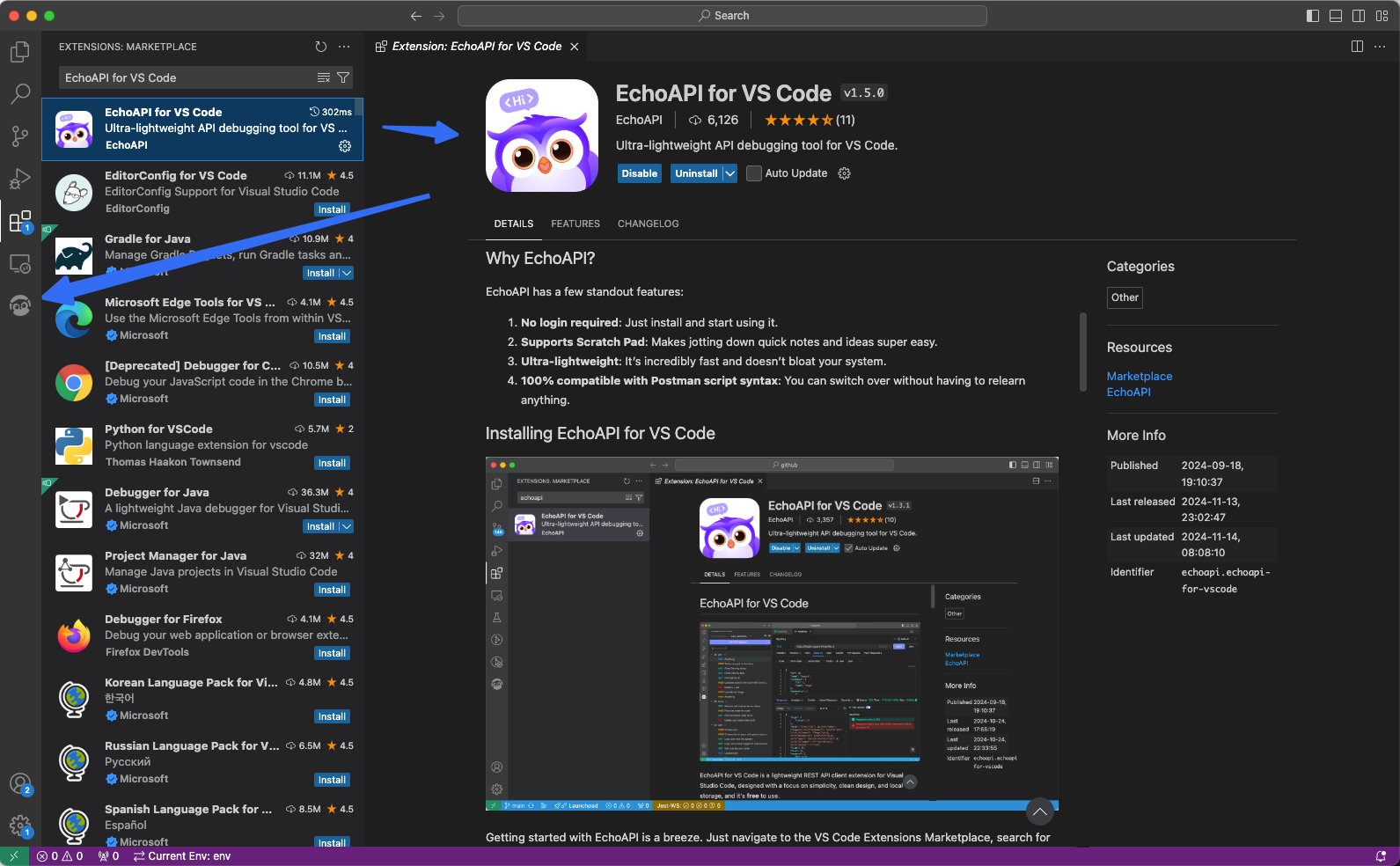Select the Other category tag
The height and width of the screenshot is (866, 1400).
coord(1125,297)
